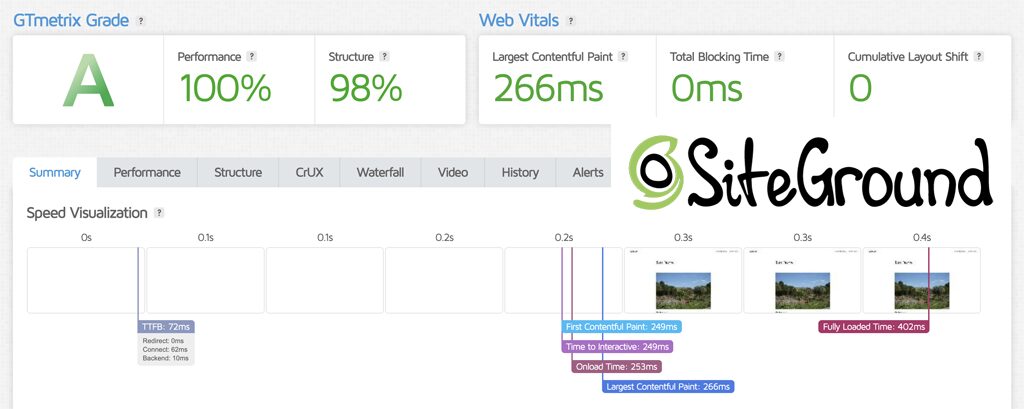Click help icon next to GTmetrix Grade

pos(141,21)
